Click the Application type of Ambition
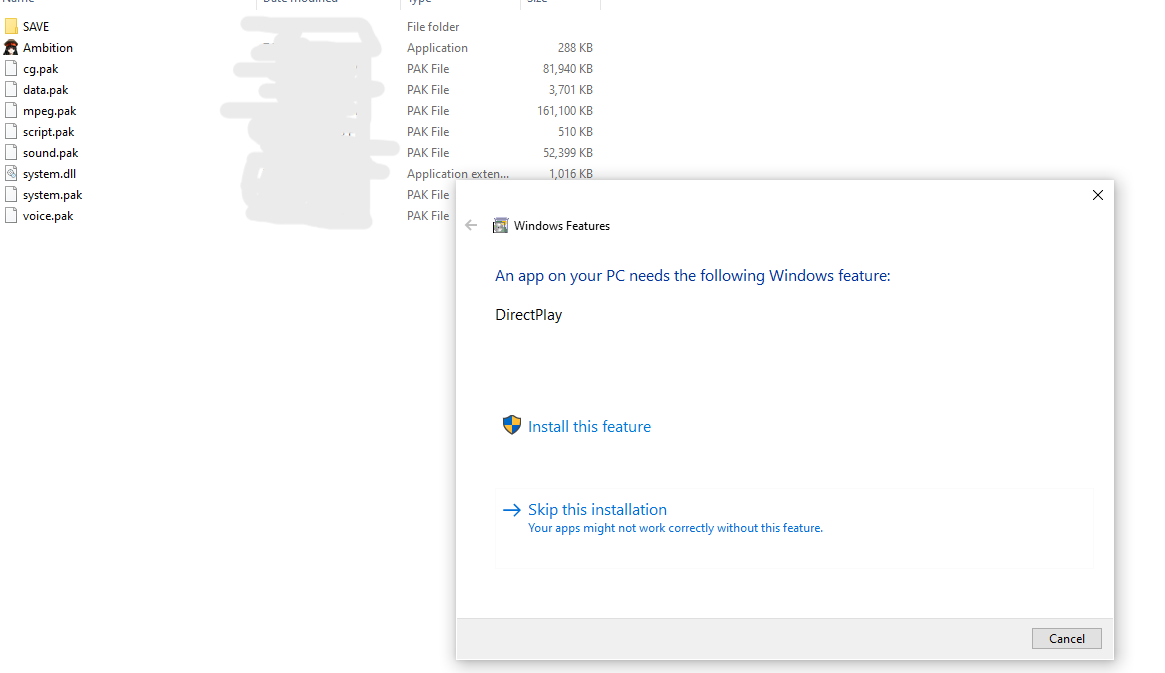1165x673 pixels. (x=437, y=48)
